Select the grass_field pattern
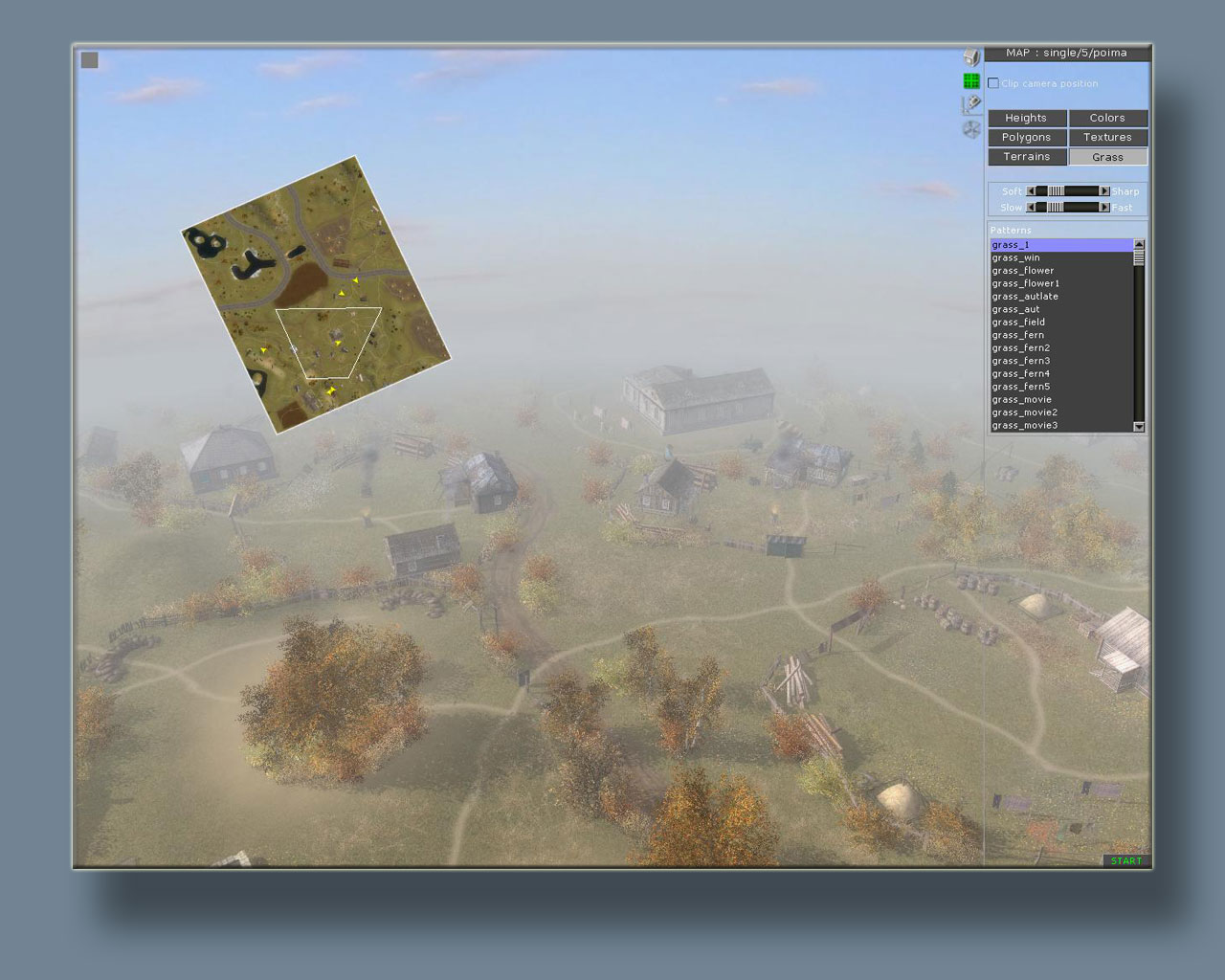The image size is (1225, 980). pyautogui.click(x=1061, y=323)
